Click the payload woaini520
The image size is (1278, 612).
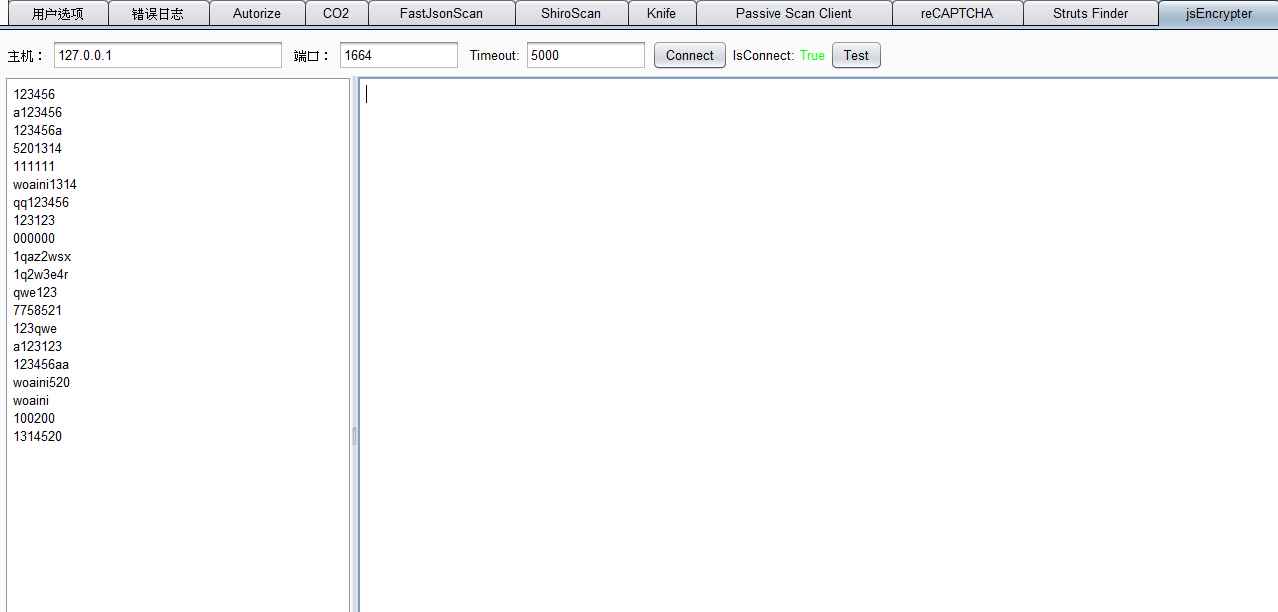pyautogui.click(x=41, y=383)
